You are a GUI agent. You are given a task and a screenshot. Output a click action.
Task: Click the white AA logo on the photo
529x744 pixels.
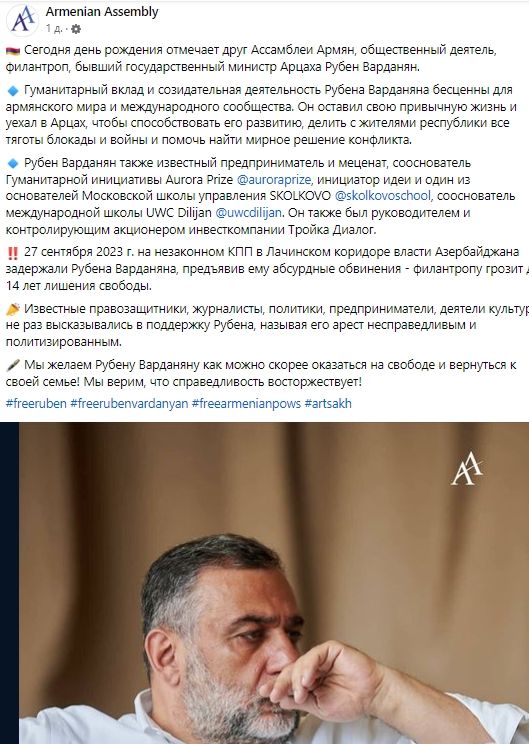[x=466, y=468]
